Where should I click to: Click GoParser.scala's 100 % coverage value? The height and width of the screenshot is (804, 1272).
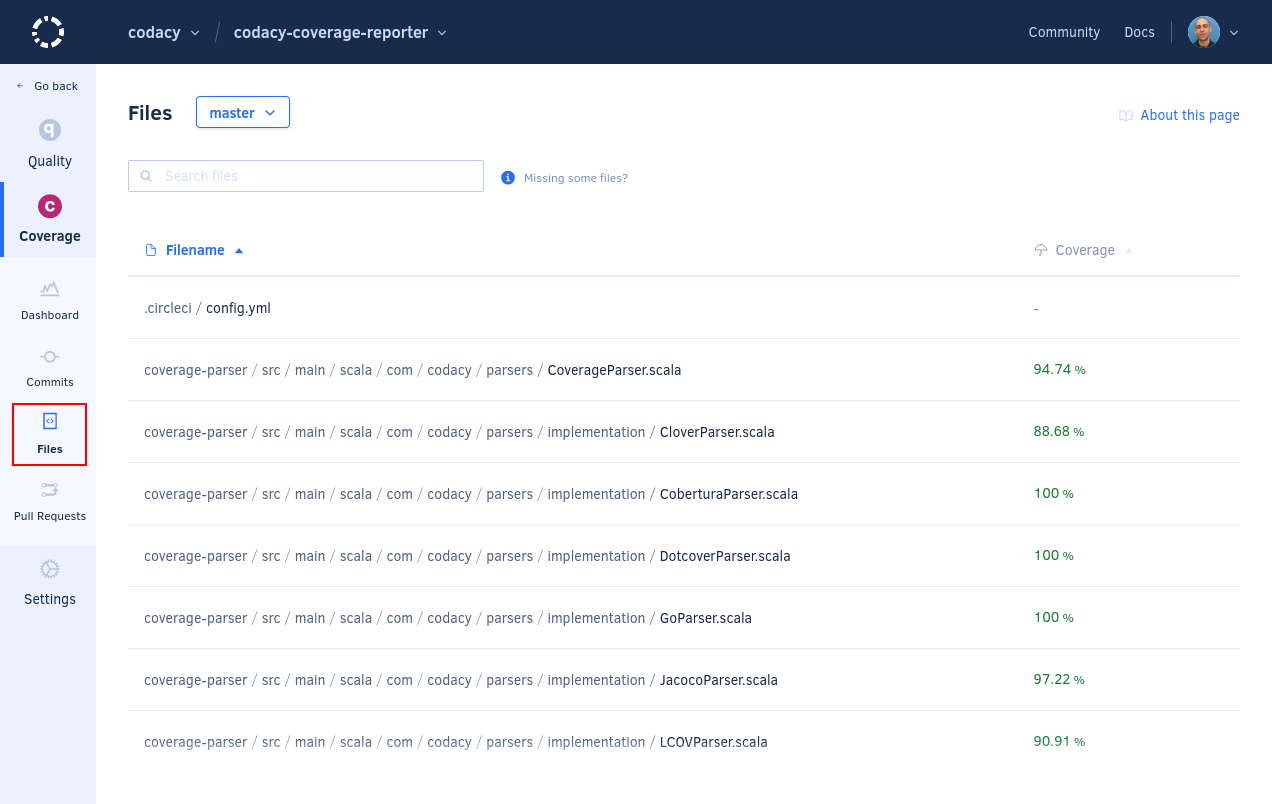tap(1054, 618)
